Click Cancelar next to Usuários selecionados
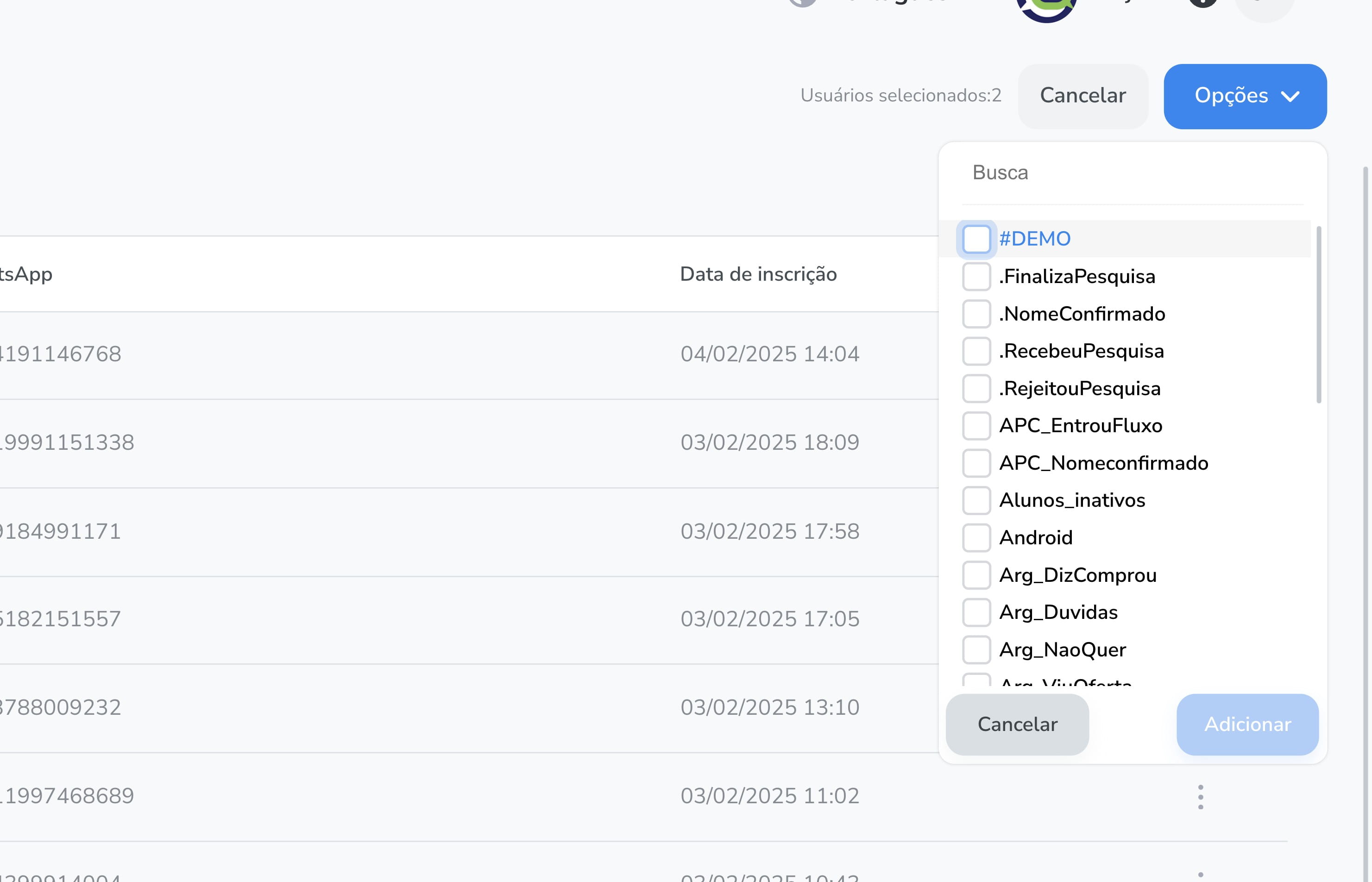This screenshot has height=882, width=1372. point(1083,96)
